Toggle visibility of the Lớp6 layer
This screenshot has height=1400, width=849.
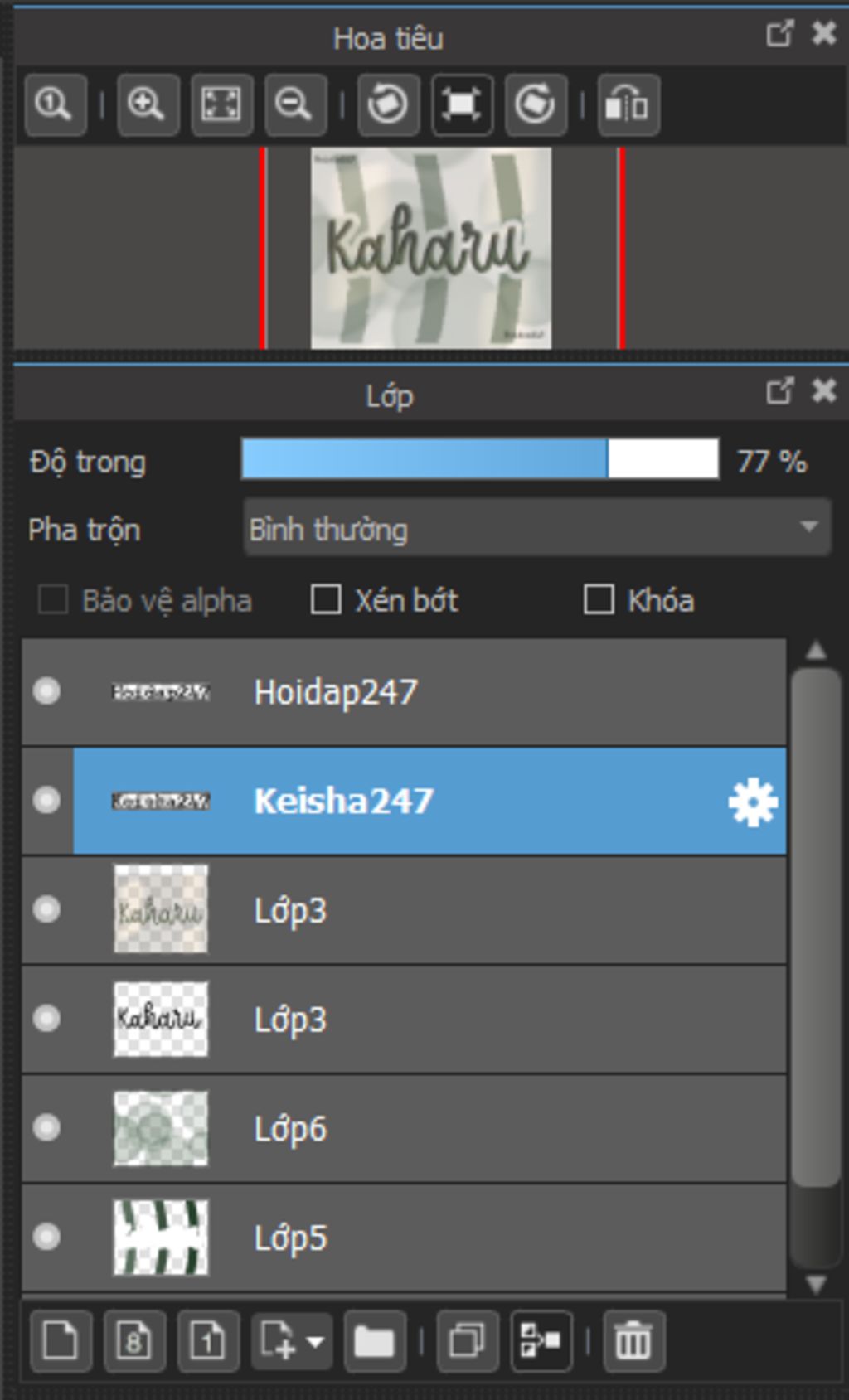[46, 1128]
